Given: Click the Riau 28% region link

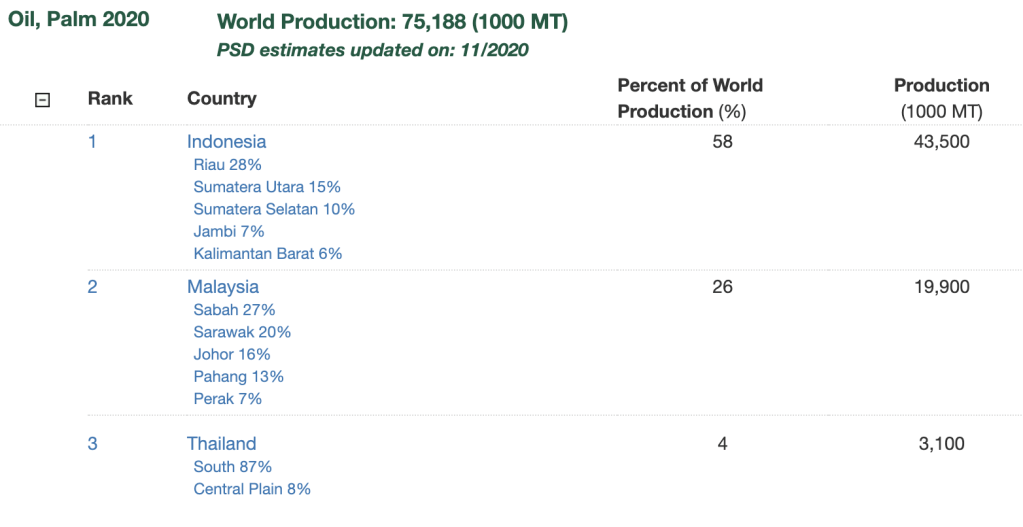Looking at the screenshot, I should point(227,165).
